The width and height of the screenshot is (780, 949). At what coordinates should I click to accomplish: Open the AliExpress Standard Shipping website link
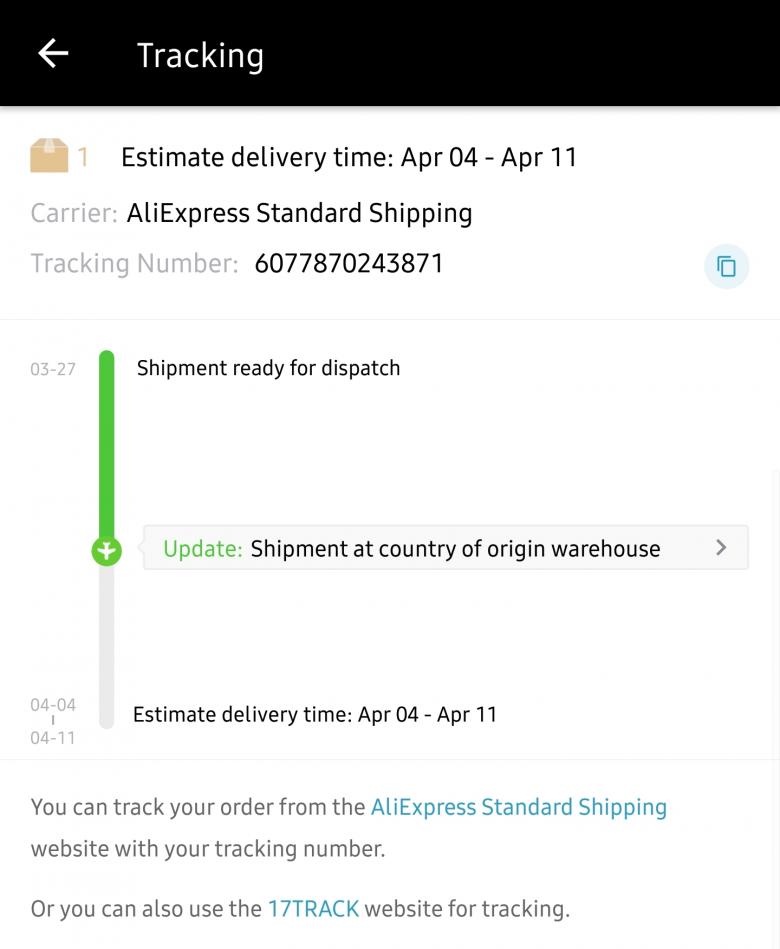click(x=518, y=807)
